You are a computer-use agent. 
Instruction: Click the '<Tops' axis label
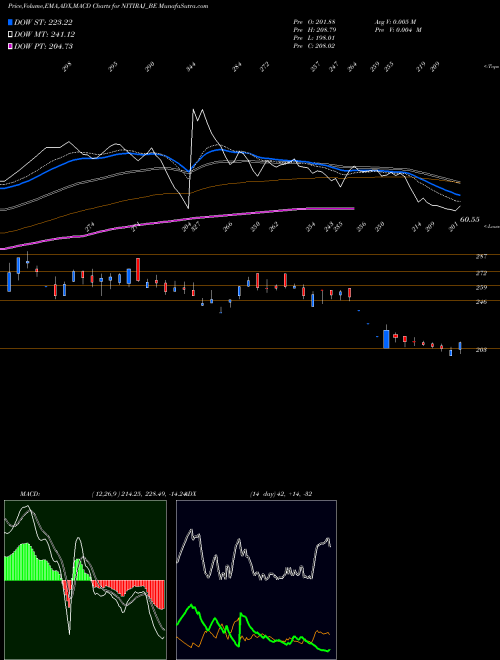point(491,67)
